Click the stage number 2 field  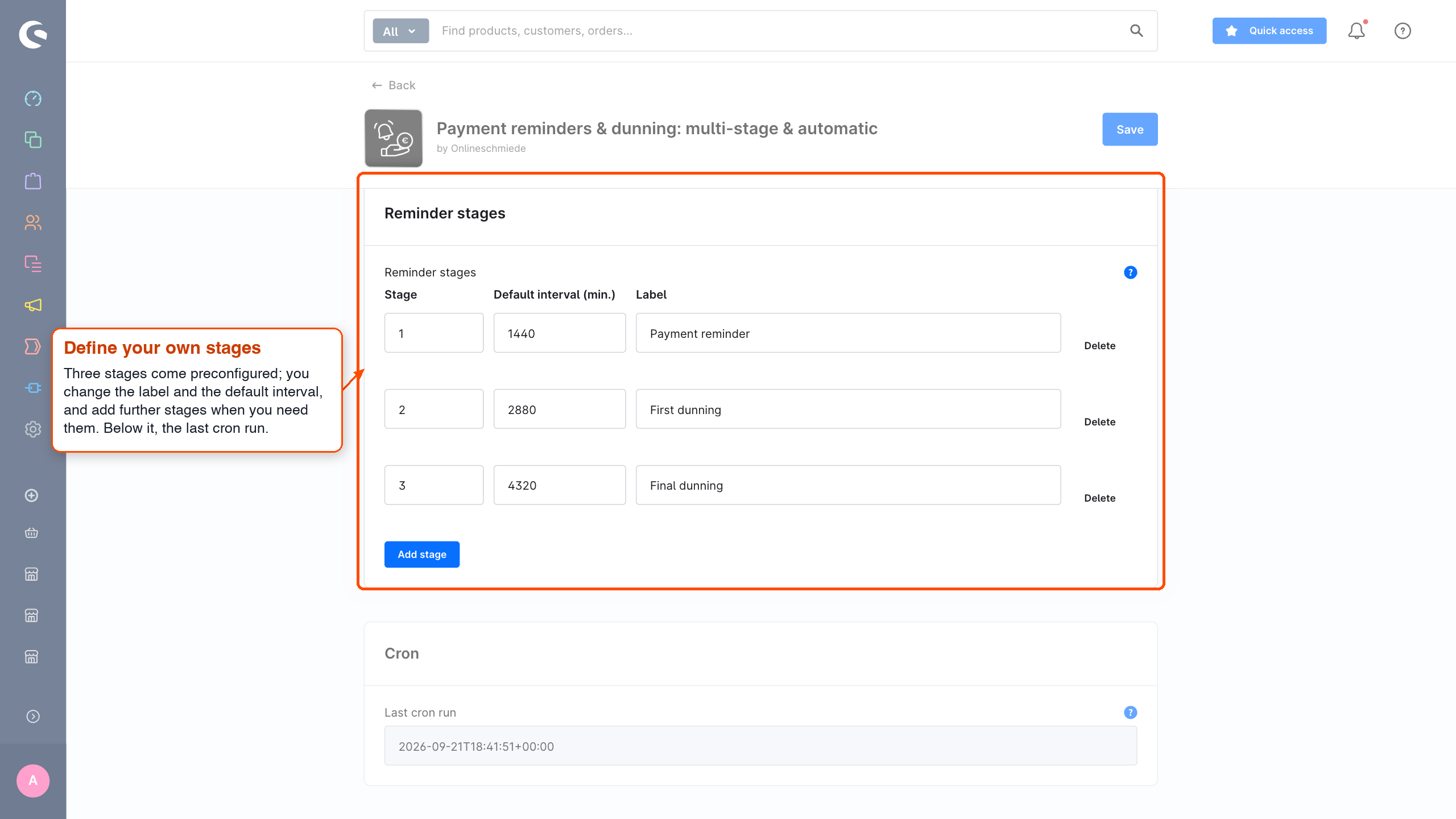(434, 409)
